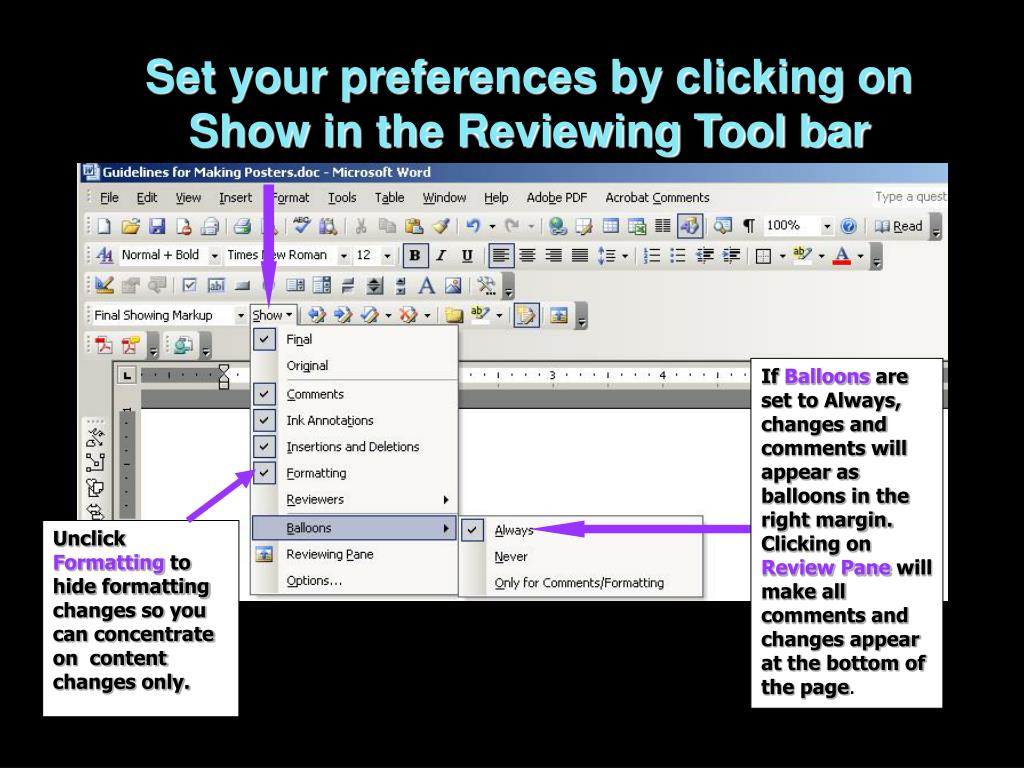This screenshot has height=768, width=1024.
Task: Open the Times New Roman font dropdown
Action: point(344,256)
